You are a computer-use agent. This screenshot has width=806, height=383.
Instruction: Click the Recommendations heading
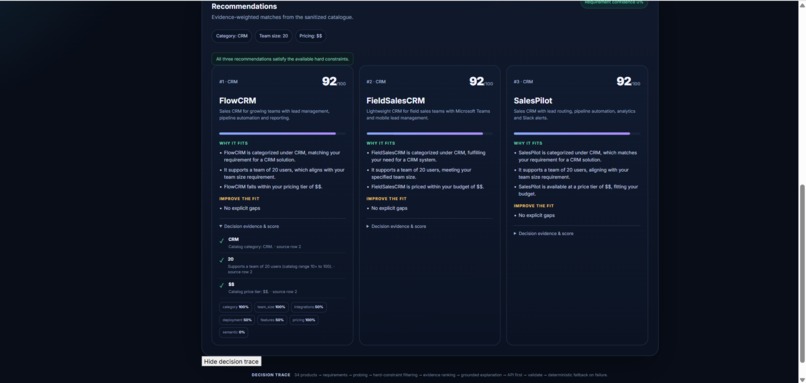tap(244, 6)
